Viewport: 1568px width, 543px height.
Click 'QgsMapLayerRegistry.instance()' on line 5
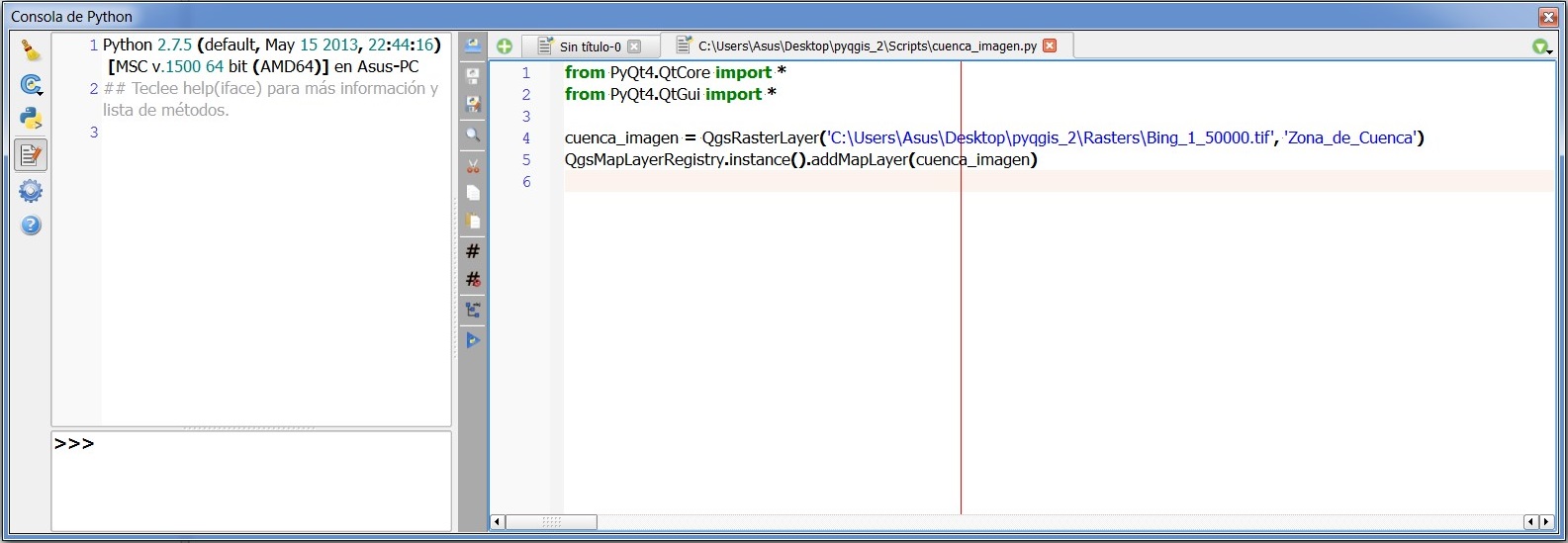pyautogui.click(x=686, y=159)
